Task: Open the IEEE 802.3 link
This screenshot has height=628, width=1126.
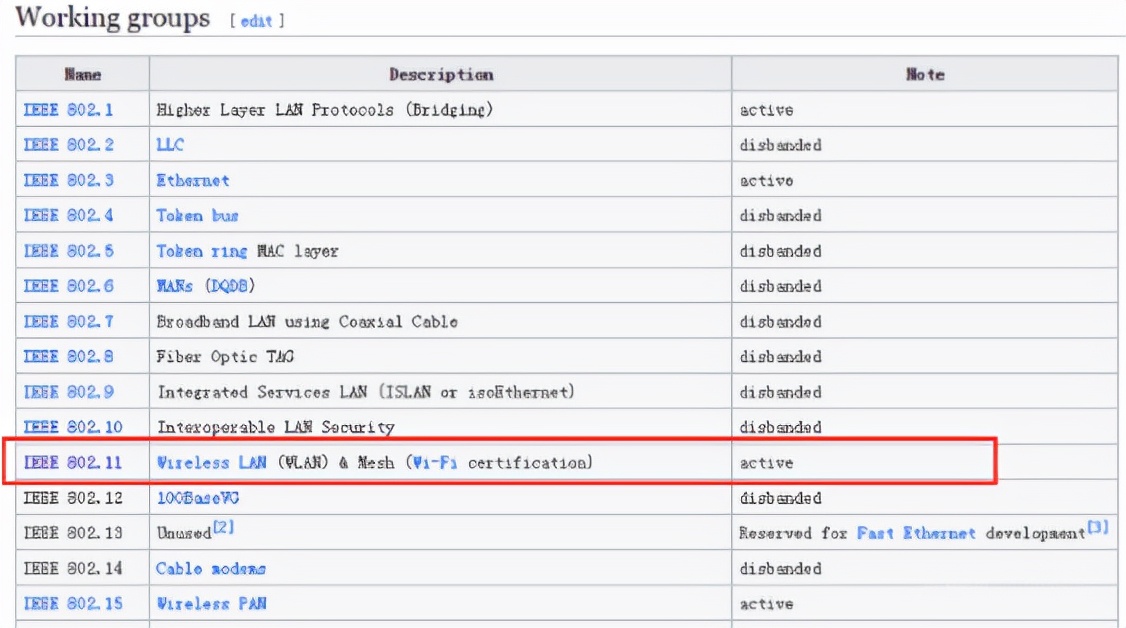Action: coord(68,180)
